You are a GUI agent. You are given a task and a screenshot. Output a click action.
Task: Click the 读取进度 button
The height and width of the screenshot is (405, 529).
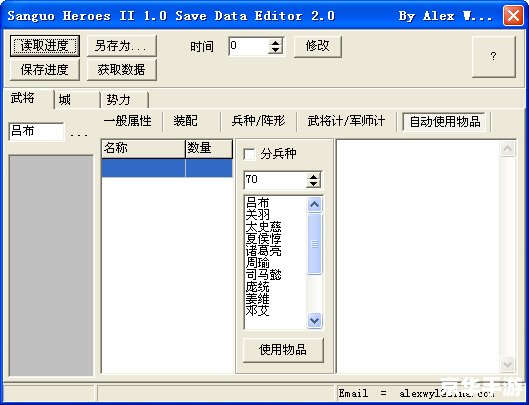coord(45,46)
